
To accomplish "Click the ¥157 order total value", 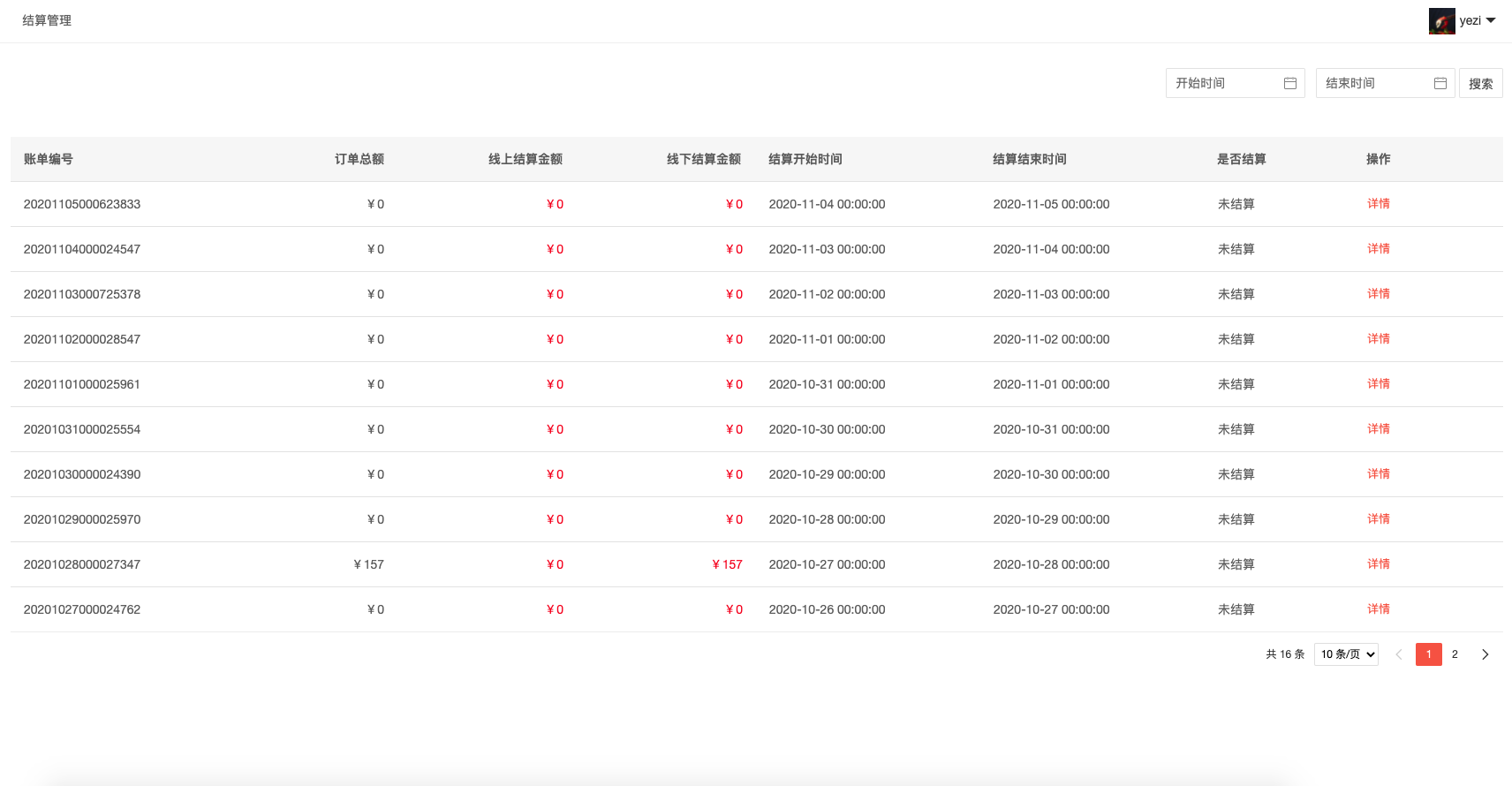I will point(368,564).
